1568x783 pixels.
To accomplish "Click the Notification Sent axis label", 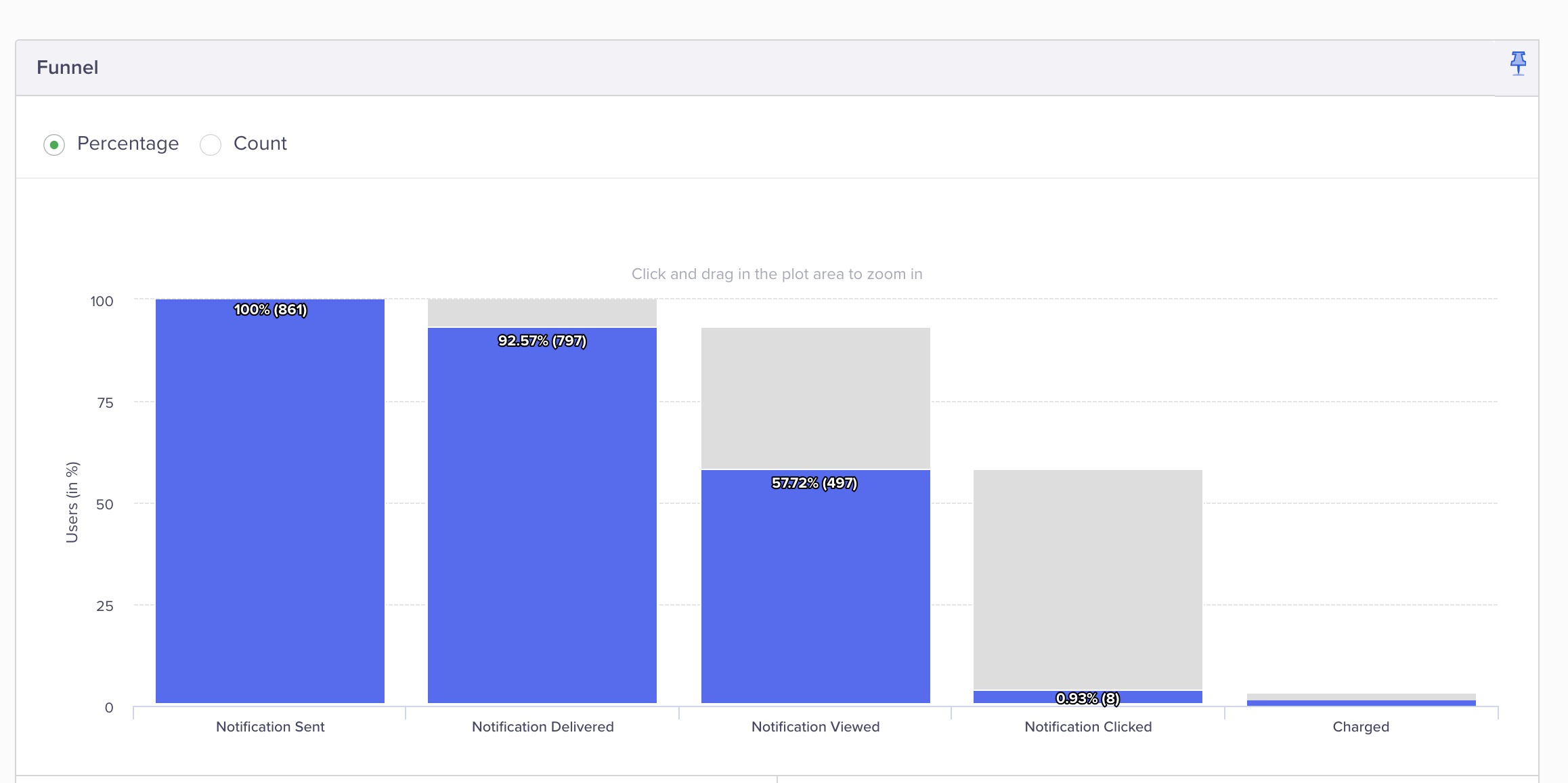I will (270, 726).
